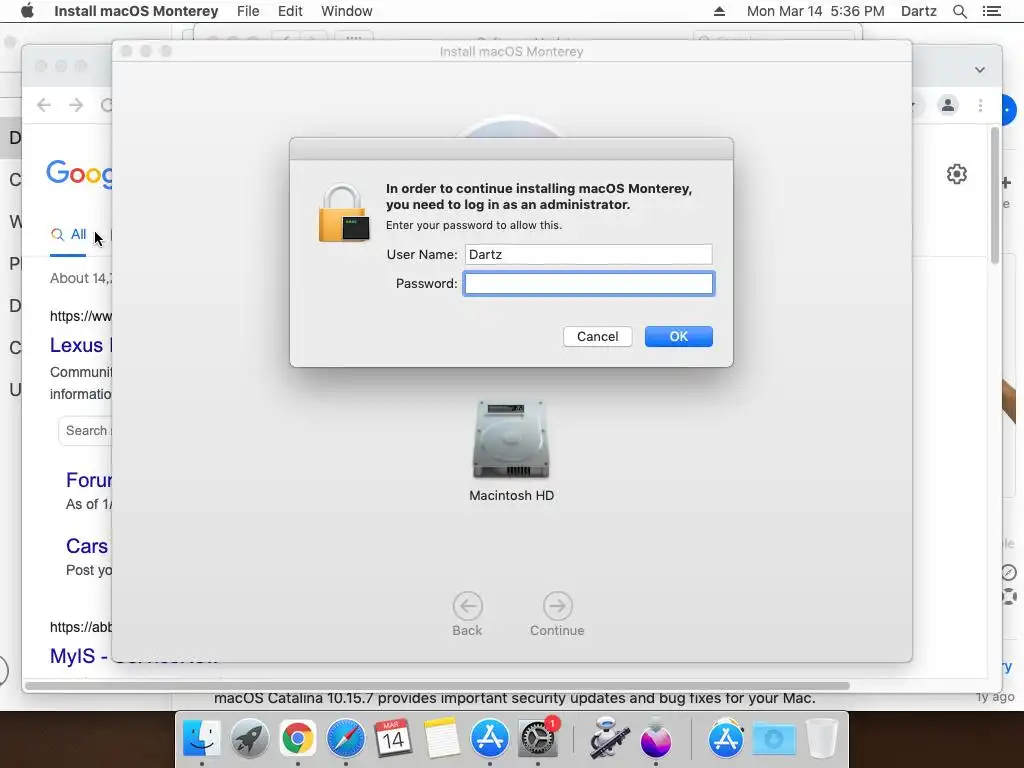Open Chrome three-dot menu

[980, 105]
